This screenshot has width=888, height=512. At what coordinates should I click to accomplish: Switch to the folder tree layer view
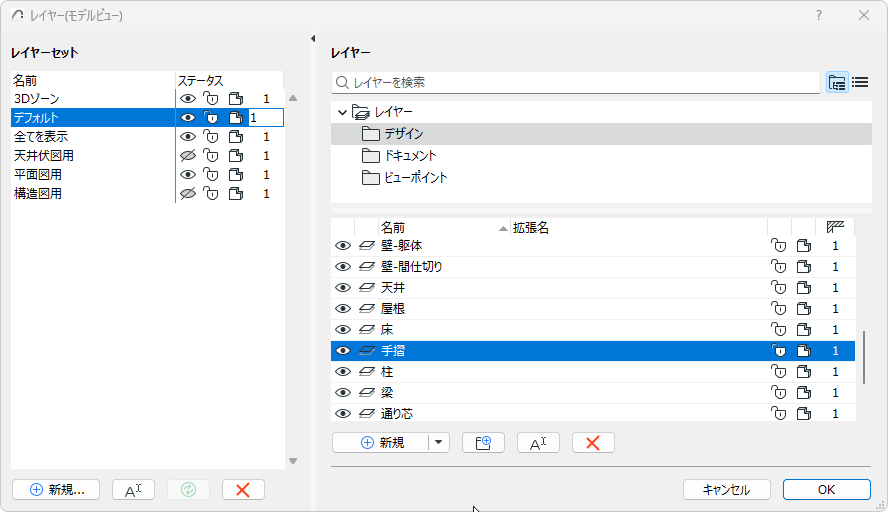(837, 83)
